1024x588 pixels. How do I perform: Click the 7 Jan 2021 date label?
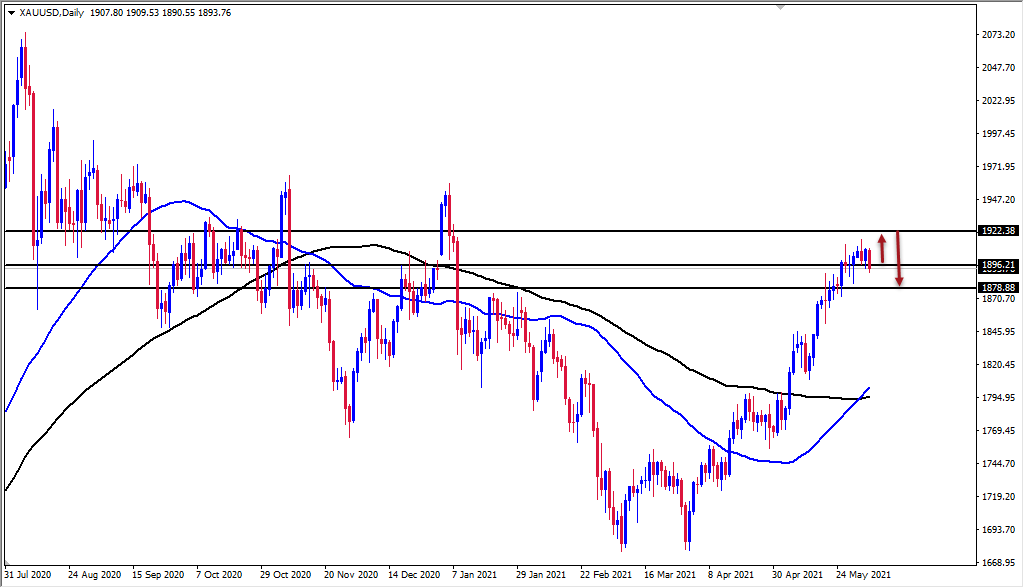pyautogui.click(x=474, y=575)
